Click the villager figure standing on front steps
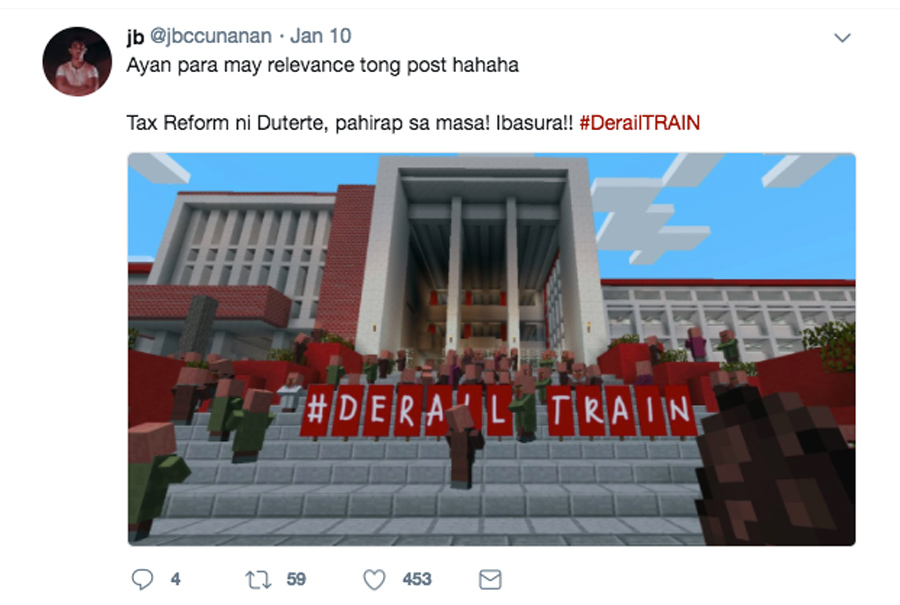900x605 pixels. tap(464, 445)
